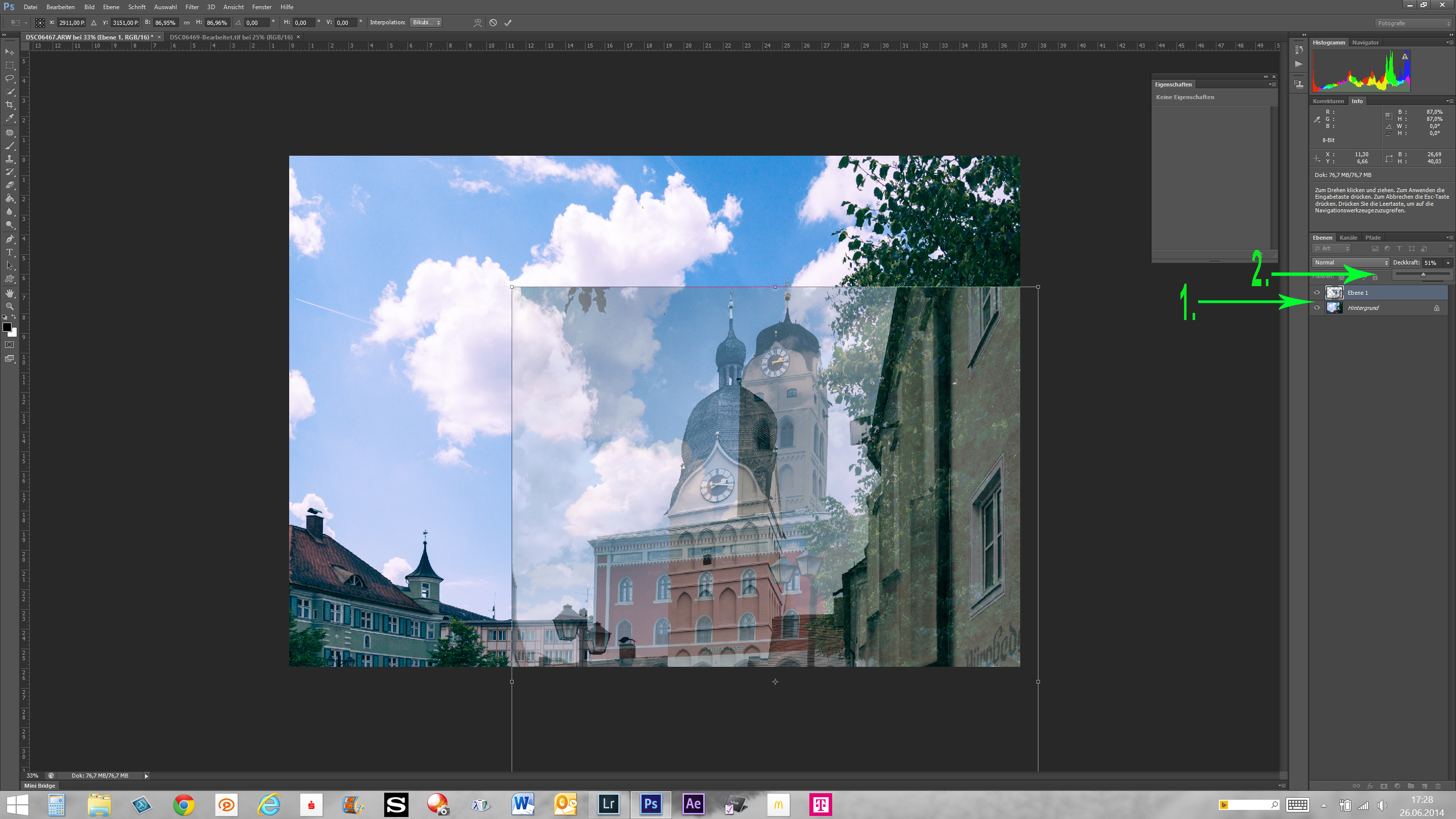Open the Deckkraft opacity dropdown arrow
1456x819 pixels.
(1448, 263)
